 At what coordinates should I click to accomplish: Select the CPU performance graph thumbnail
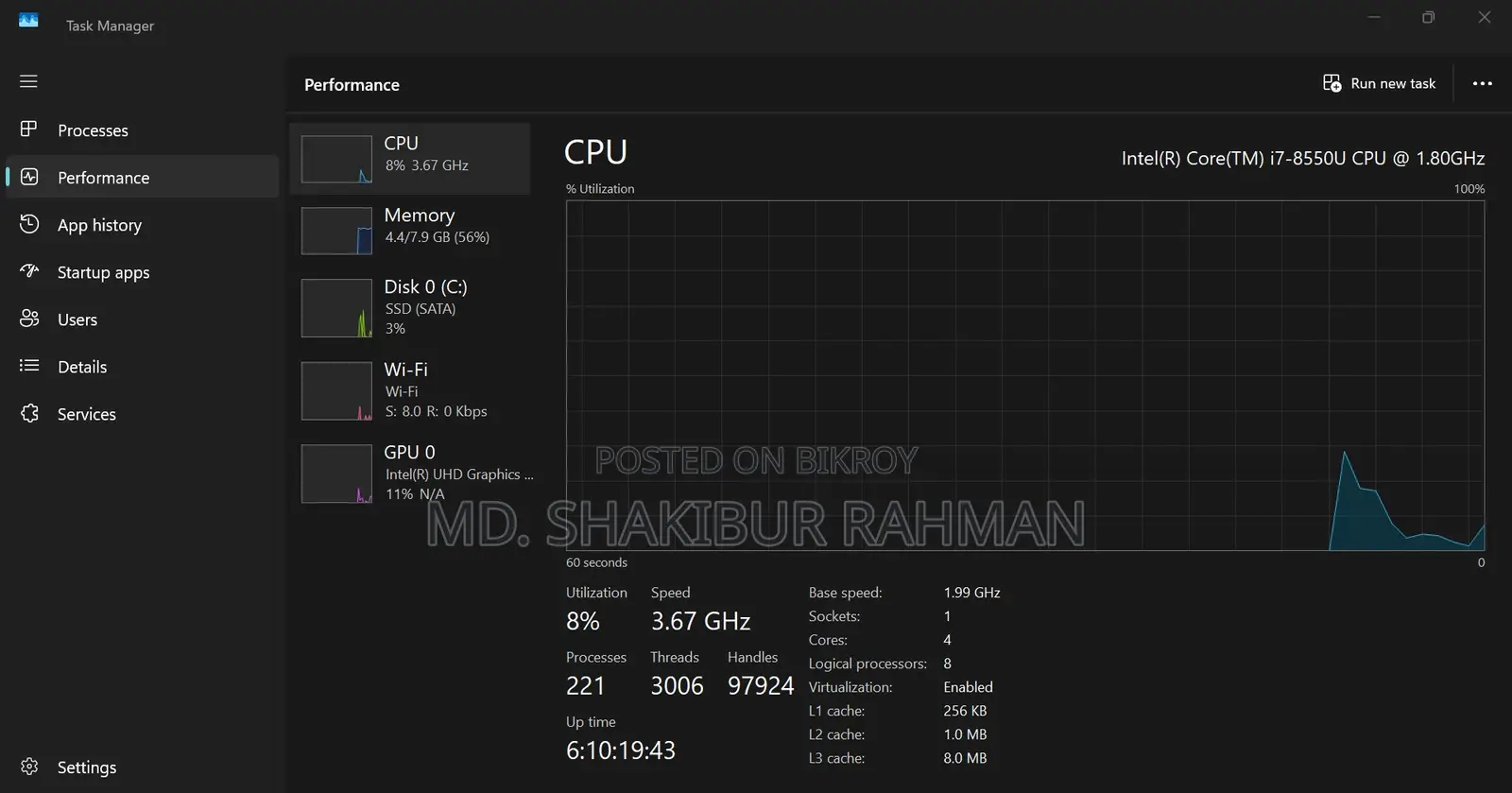click(336, 159)
